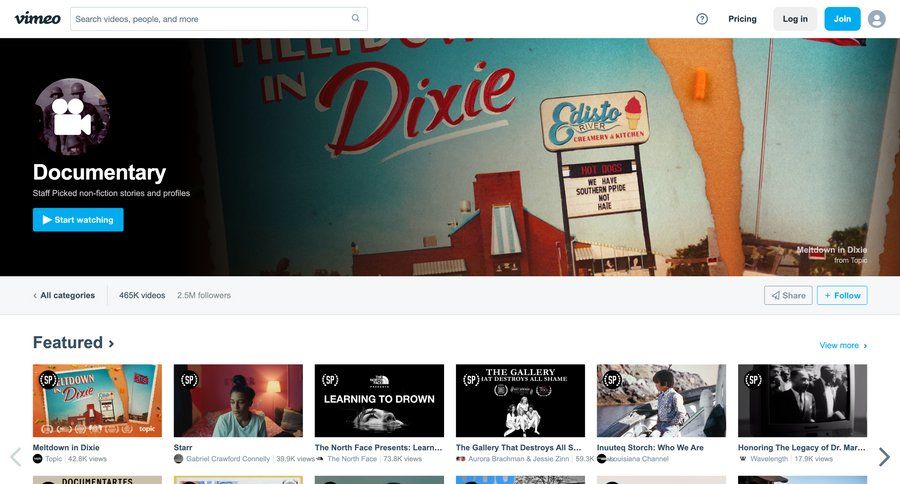Image resolution: width=900 pixels, height=484 pixels.
Task: Click the Meltdown in Dixie banner caption
Action: coord(831,250)
